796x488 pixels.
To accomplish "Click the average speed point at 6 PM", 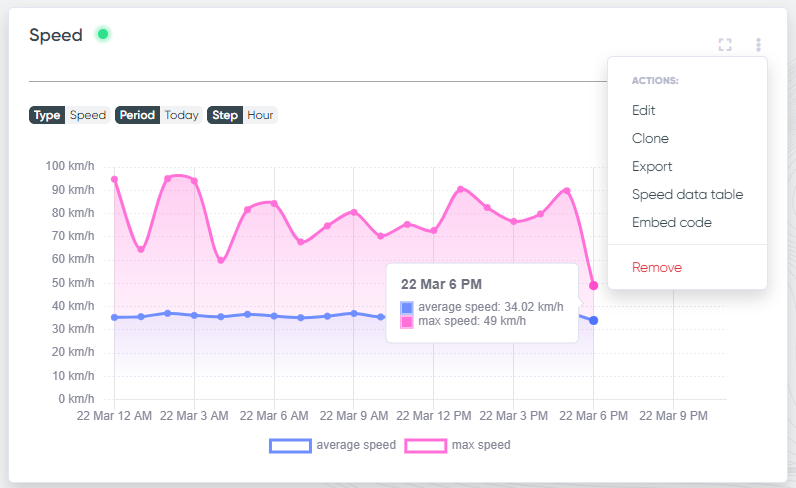I will pos(593,320).
